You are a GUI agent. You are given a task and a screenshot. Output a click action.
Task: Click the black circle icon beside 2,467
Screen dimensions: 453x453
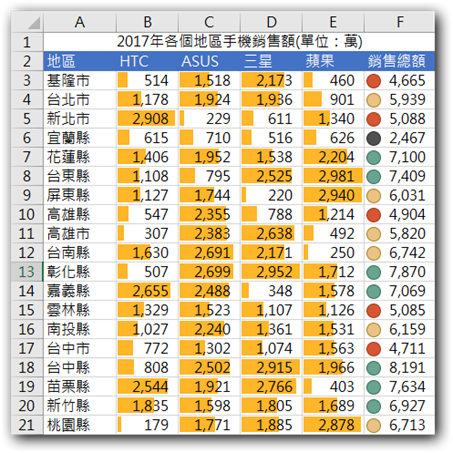(374, 138)
